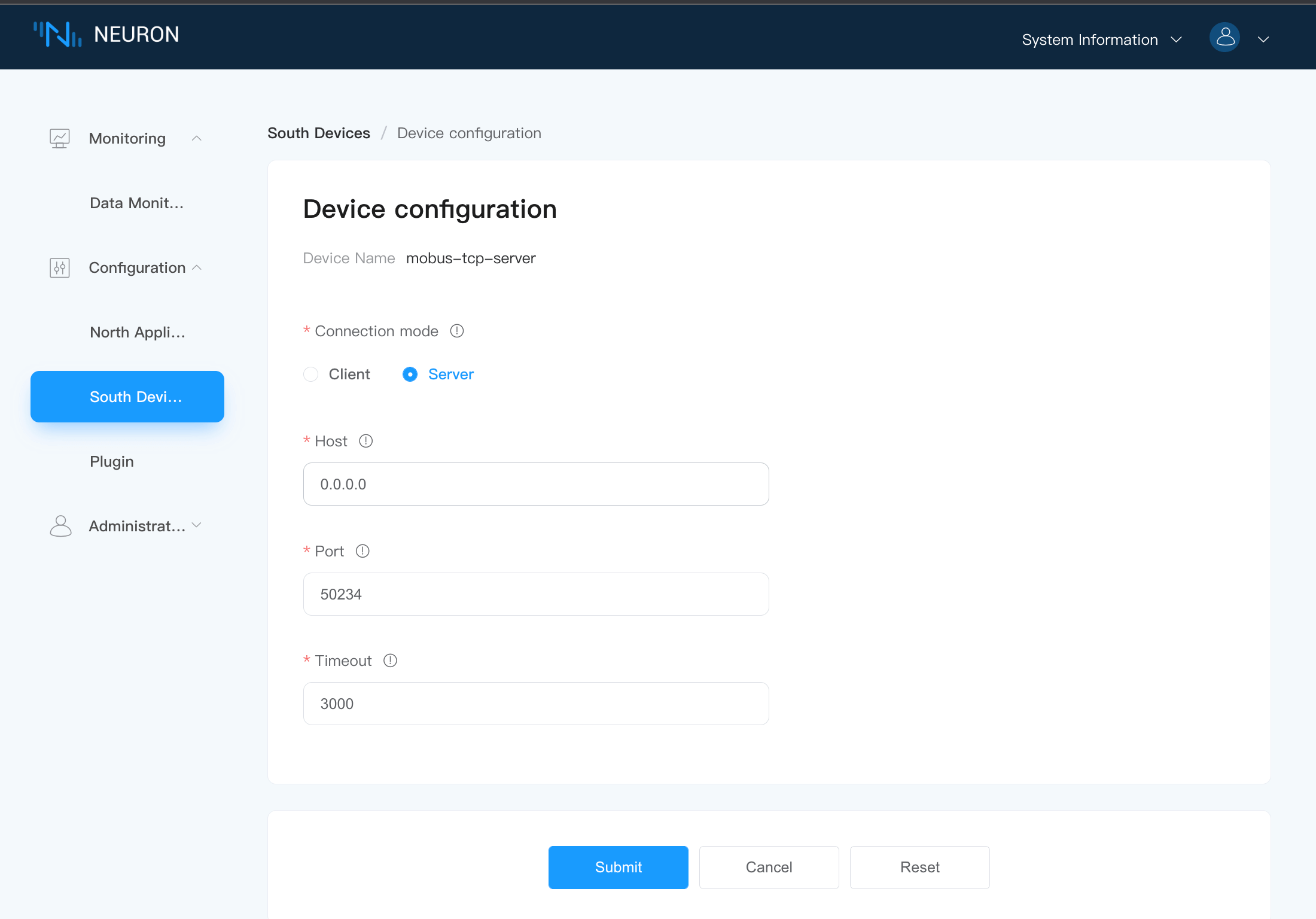Expand the Administration sidebar section
Image resolution: width=1316 pixels, height=919 pixels.
pyautogui.click(x=196, y=526)
